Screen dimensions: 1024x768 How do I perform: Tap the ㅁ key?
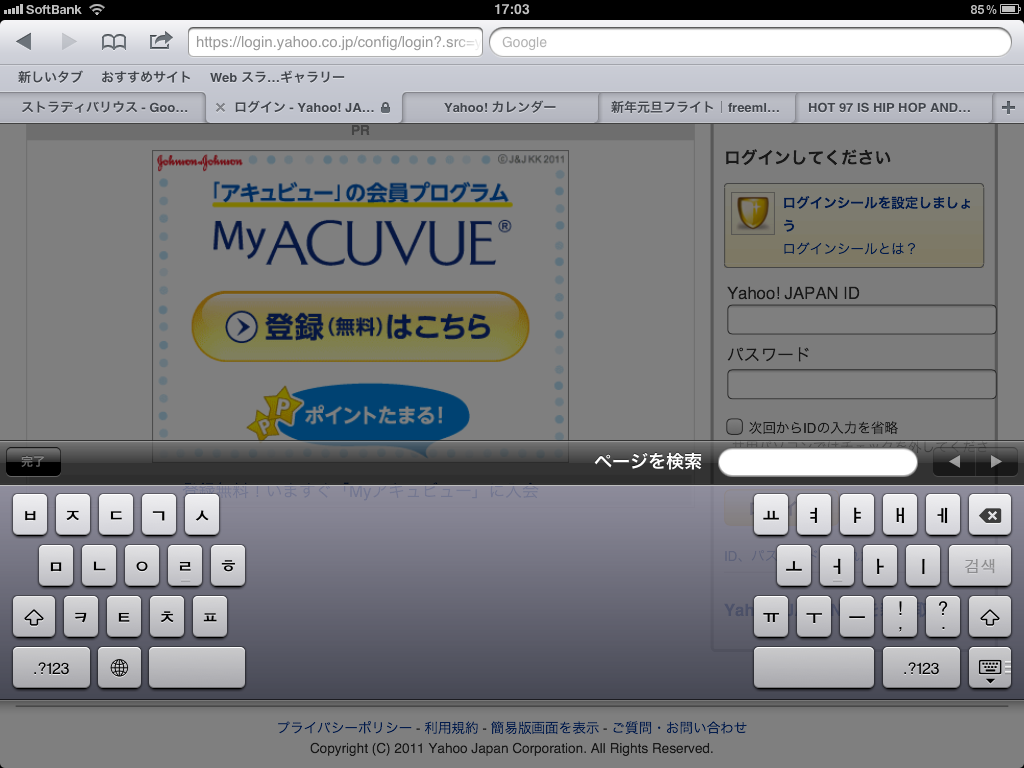[56, 566]
